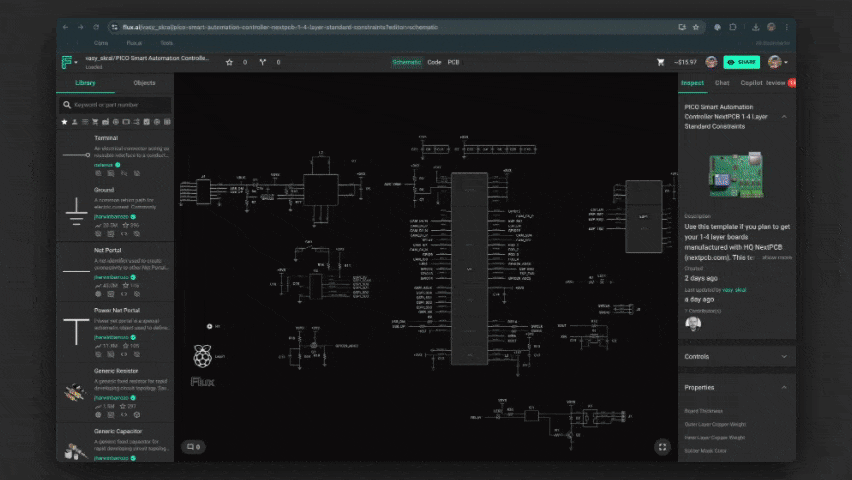Click the library keyword search field
852x480 pixels.
115,104
